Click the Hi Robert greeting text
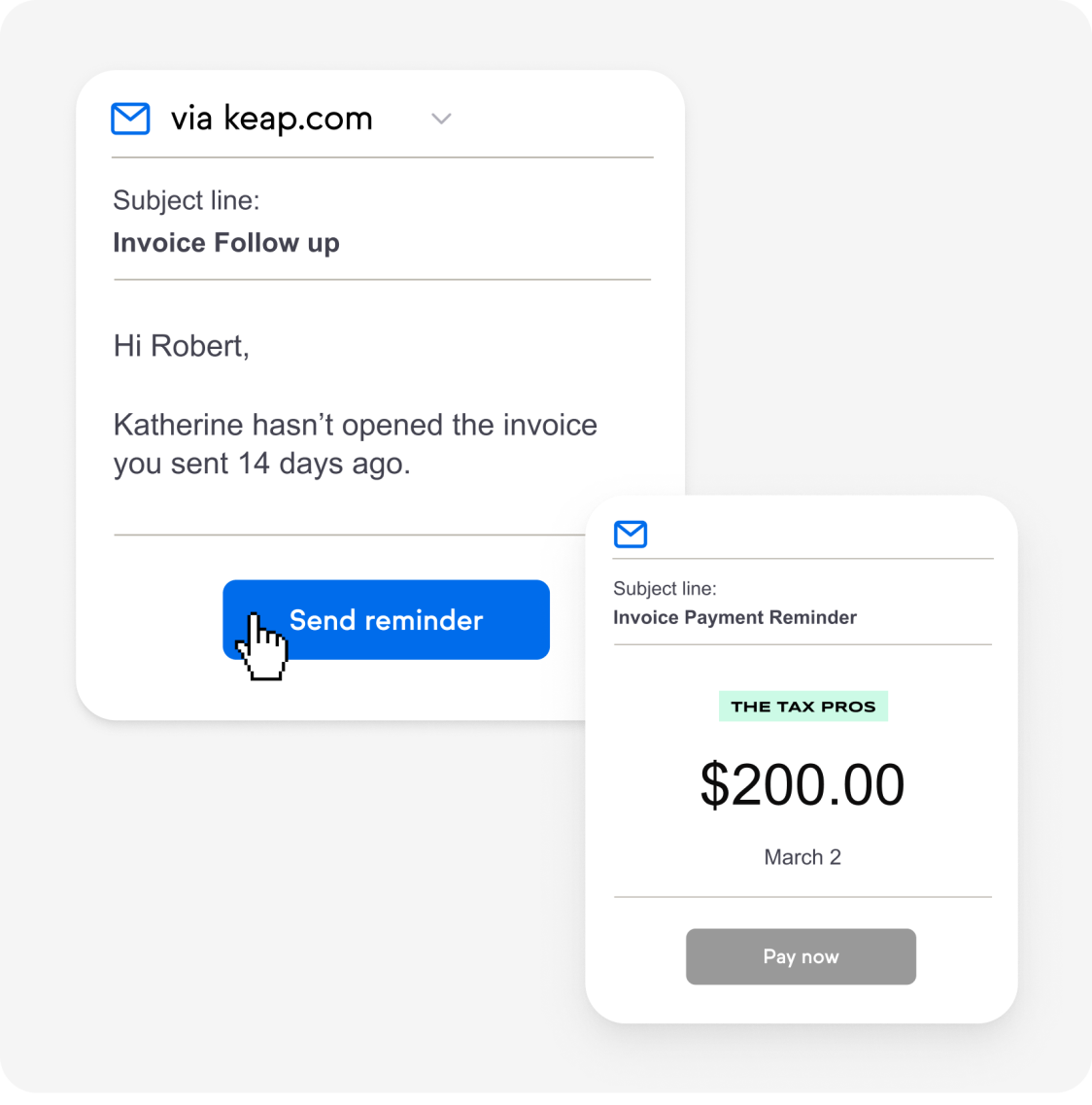 point(182,346)
